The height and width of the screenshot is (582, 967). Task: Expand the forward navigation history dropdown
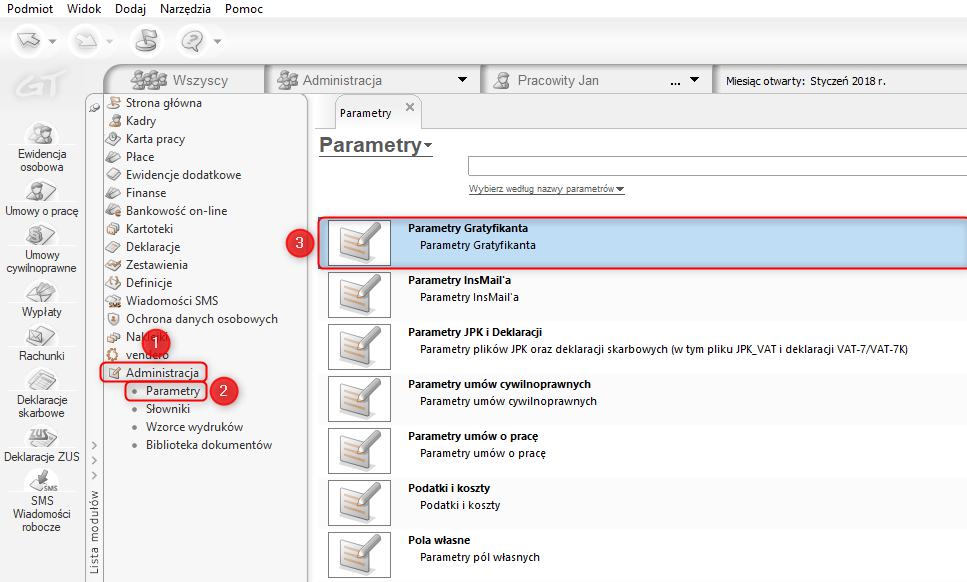click(109, 41)
